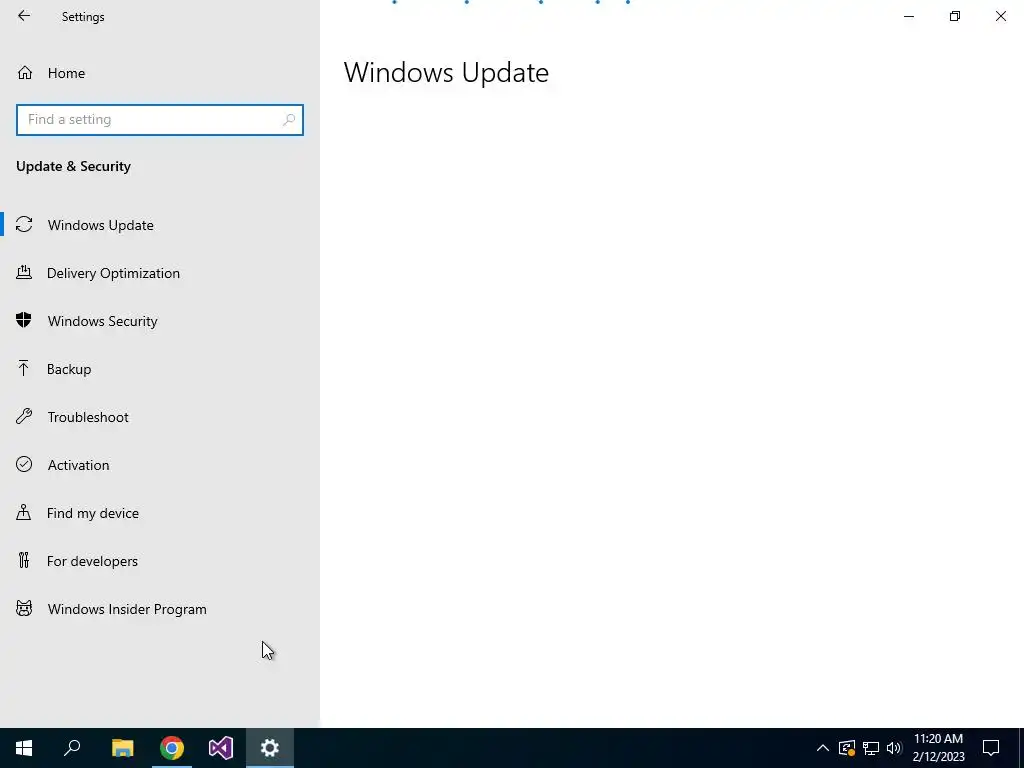Open Visual Studio from taskbar
1024x768 pixels.
point(221,748)
